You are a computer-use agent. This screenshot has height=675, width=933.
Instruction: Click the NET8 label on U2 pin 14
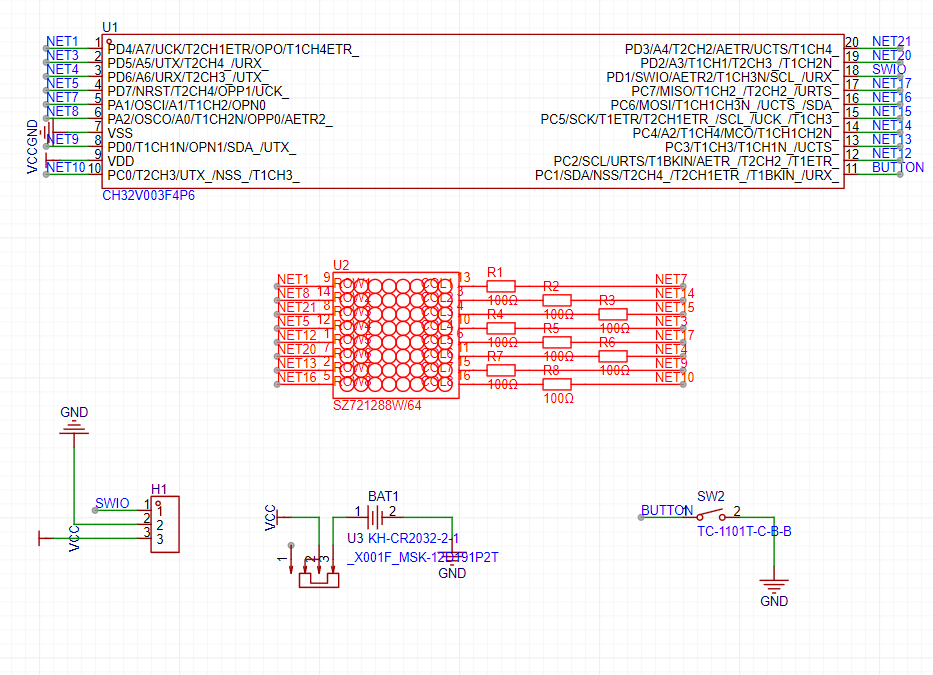(293, 293)
